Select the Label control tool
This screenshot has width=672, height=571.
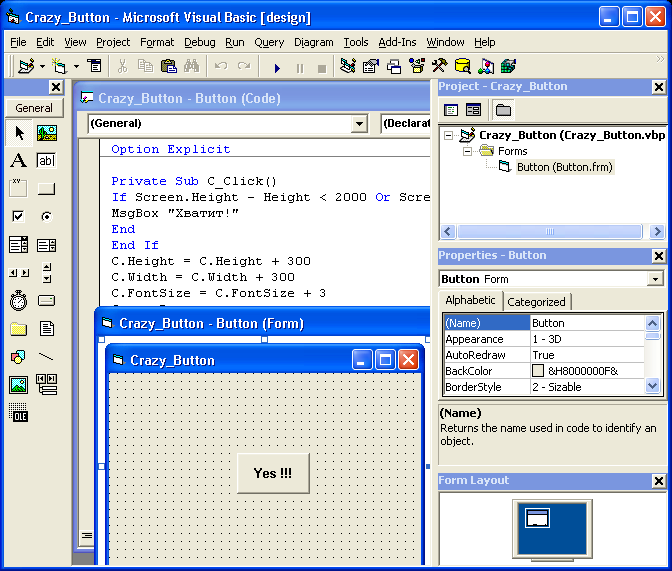(18, 161)
